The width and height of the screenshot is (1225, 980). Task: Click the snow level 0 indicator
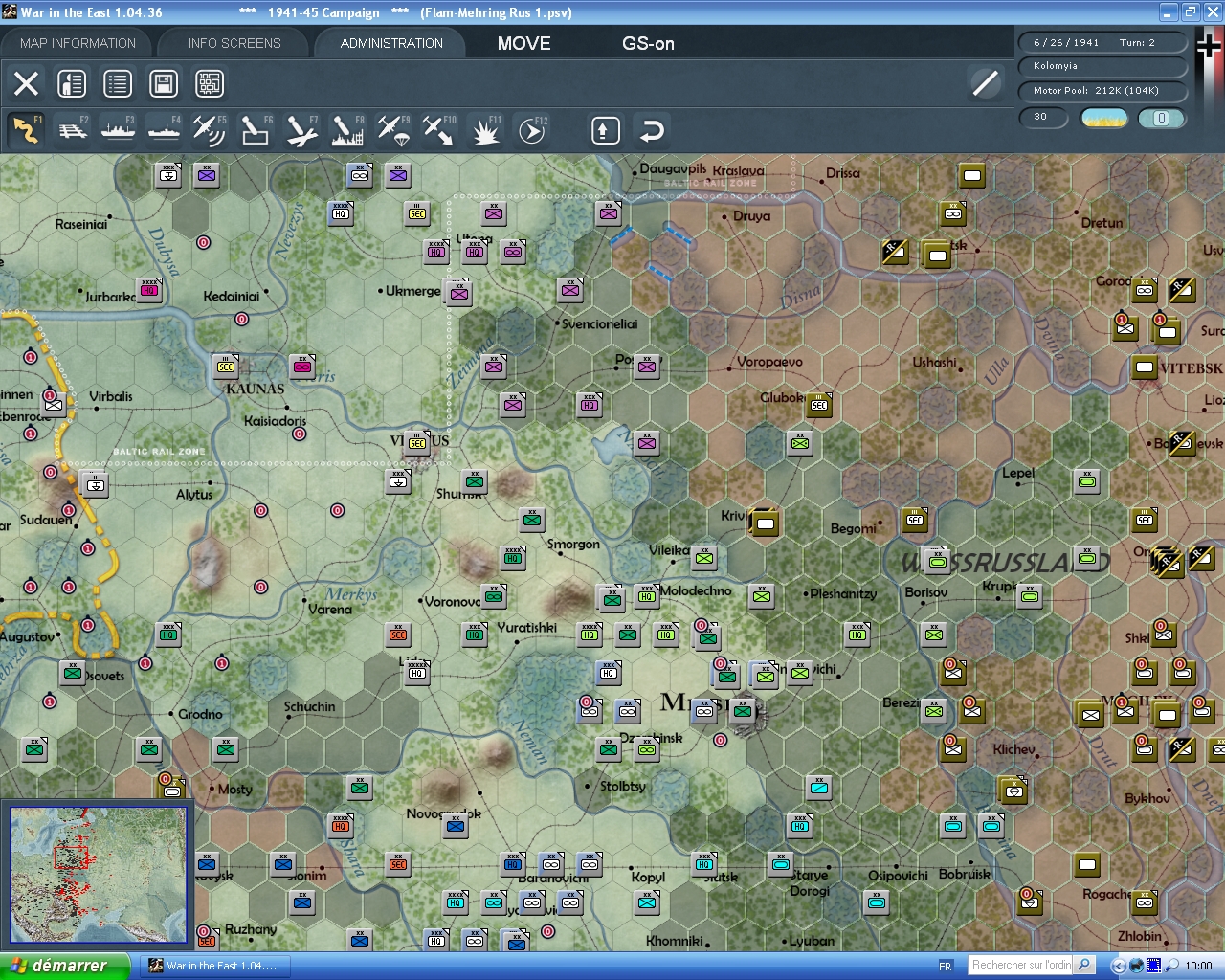point(1162,118)
